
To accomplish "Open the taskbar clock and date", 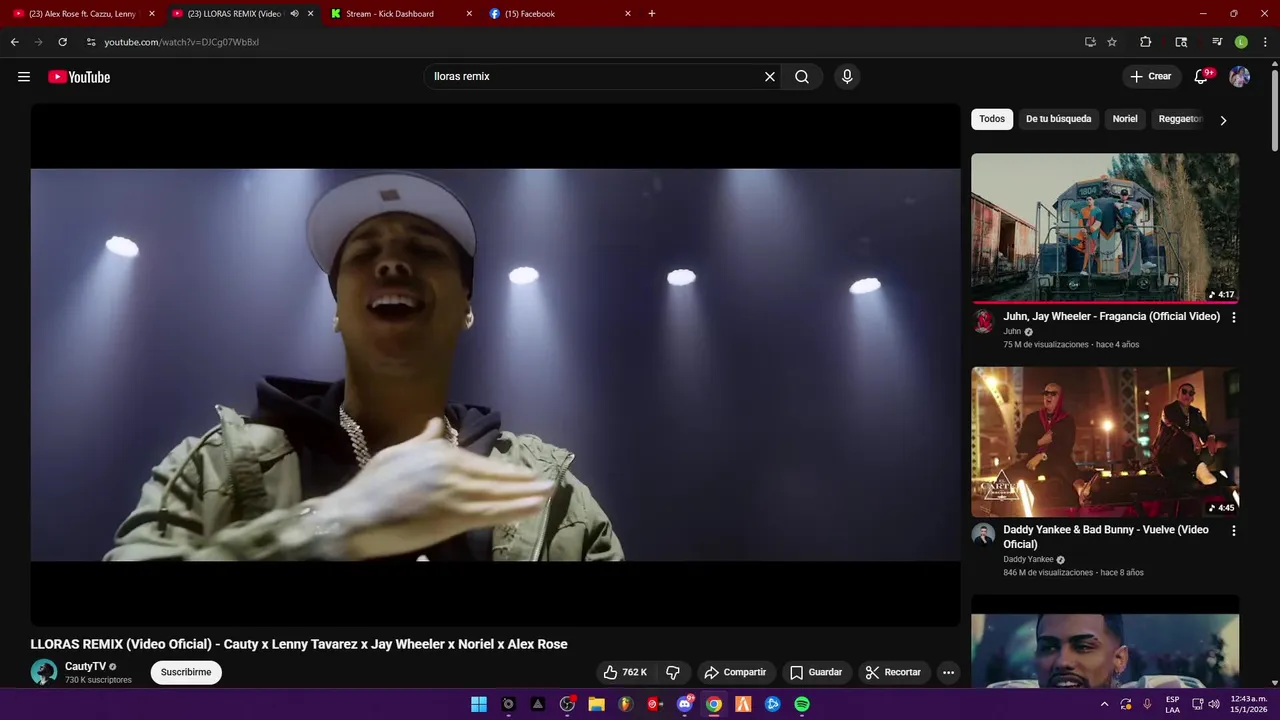I will [x=1248, y=704].
